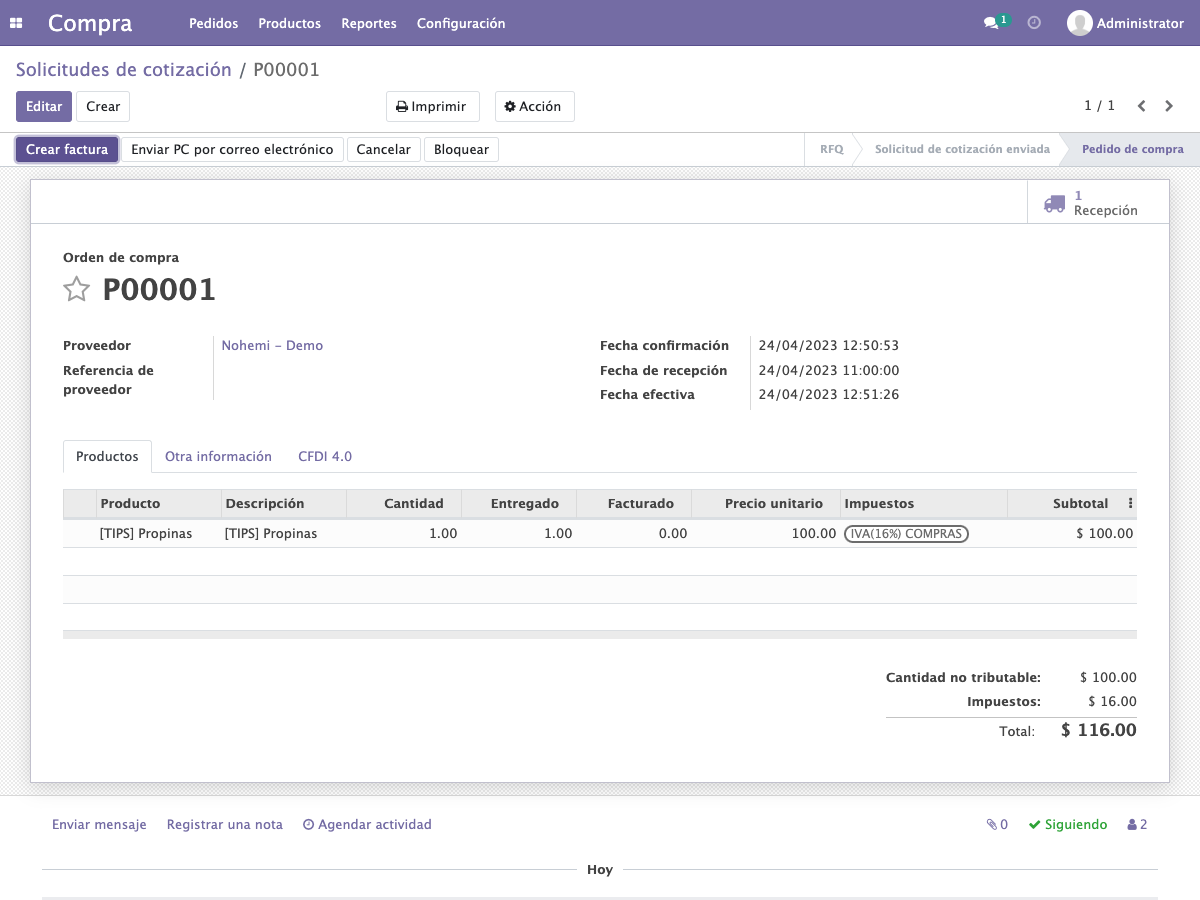The width and height of the screenshot is (1200, 900).
Task: Open the attachments paperclip counter
Action: [997, 825]
